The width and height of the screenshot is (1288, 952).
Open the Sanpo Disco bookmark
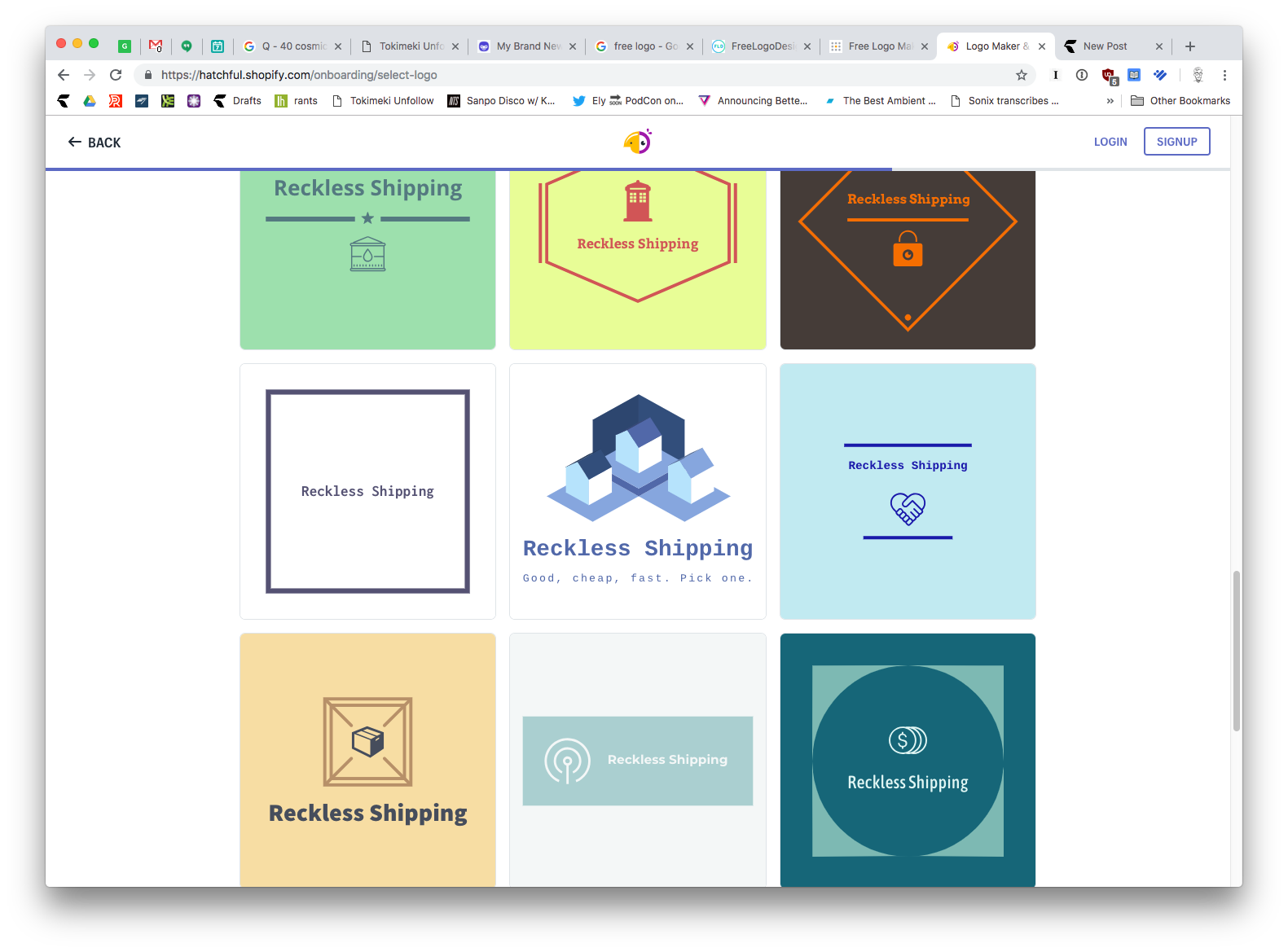tap(502, 101)
